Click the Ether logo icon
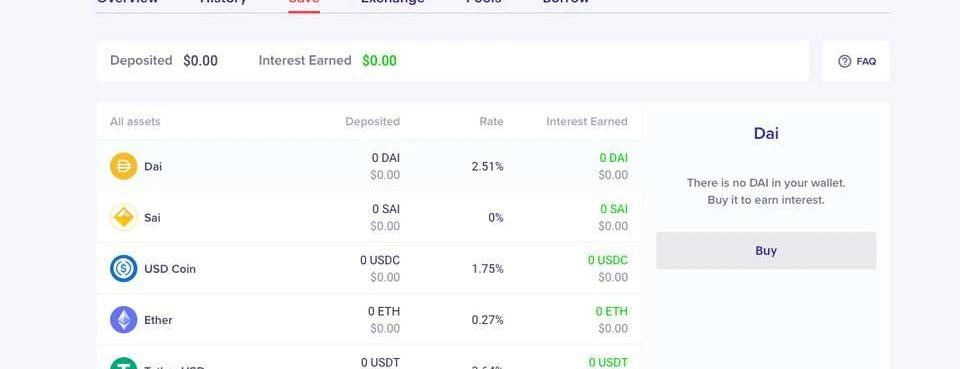 (124, 320)
